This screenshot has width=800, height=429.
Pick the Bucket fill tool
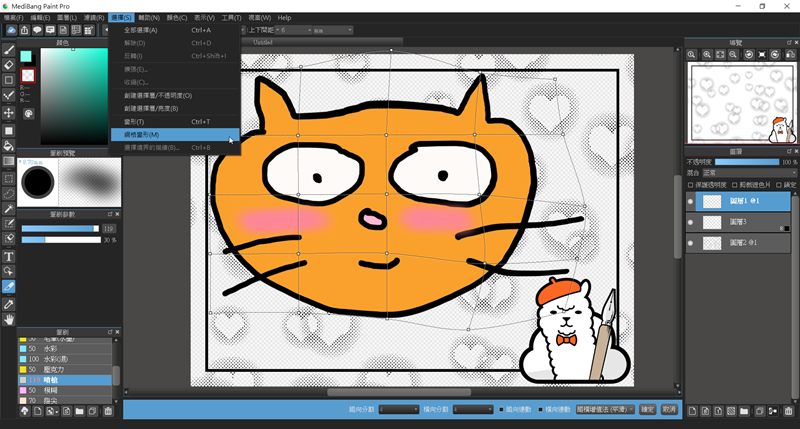pos(9,146)
